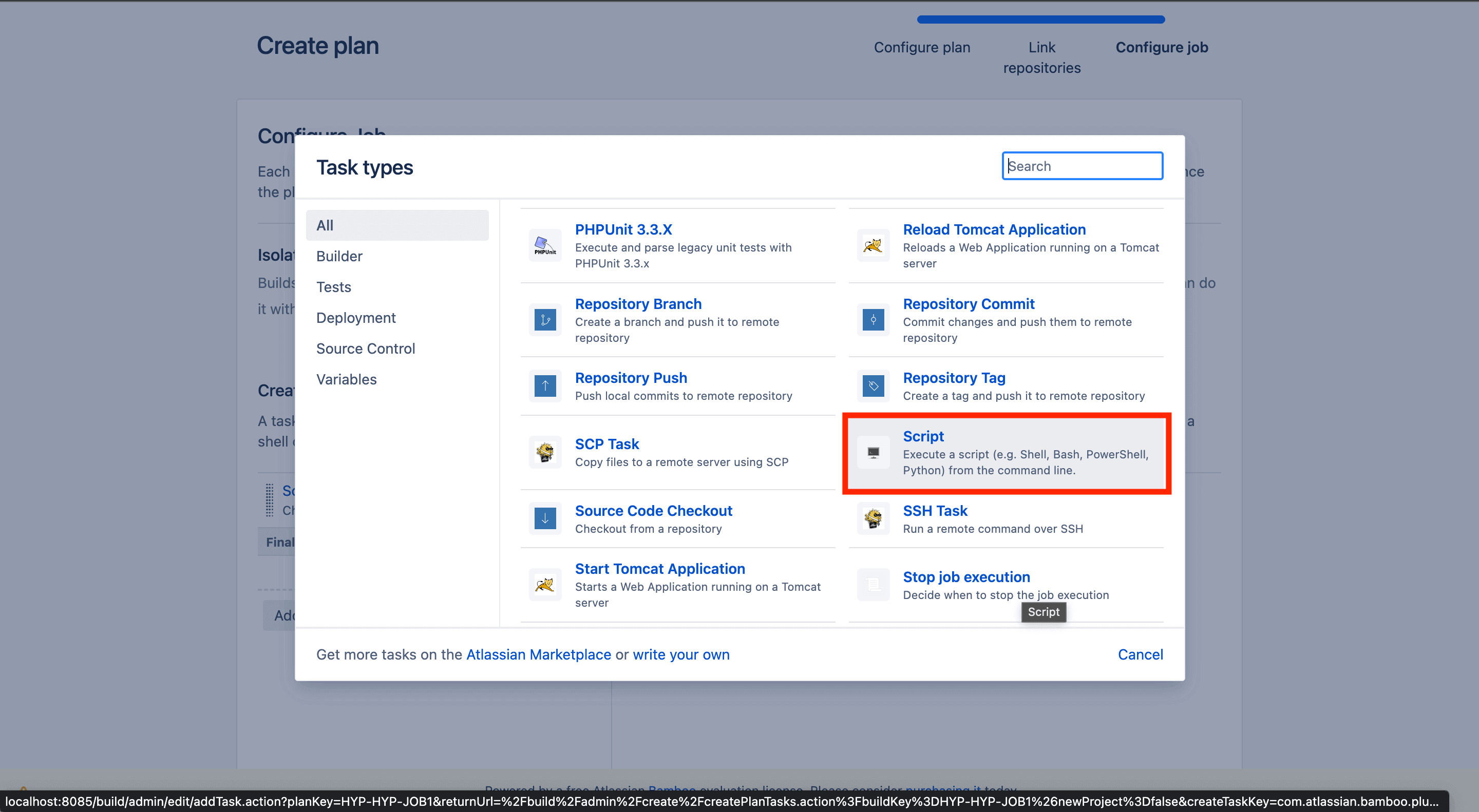This screenshot has width=1479, height=812.
Task: Click the Repository Commit icon
Action: tap(873, 320)
